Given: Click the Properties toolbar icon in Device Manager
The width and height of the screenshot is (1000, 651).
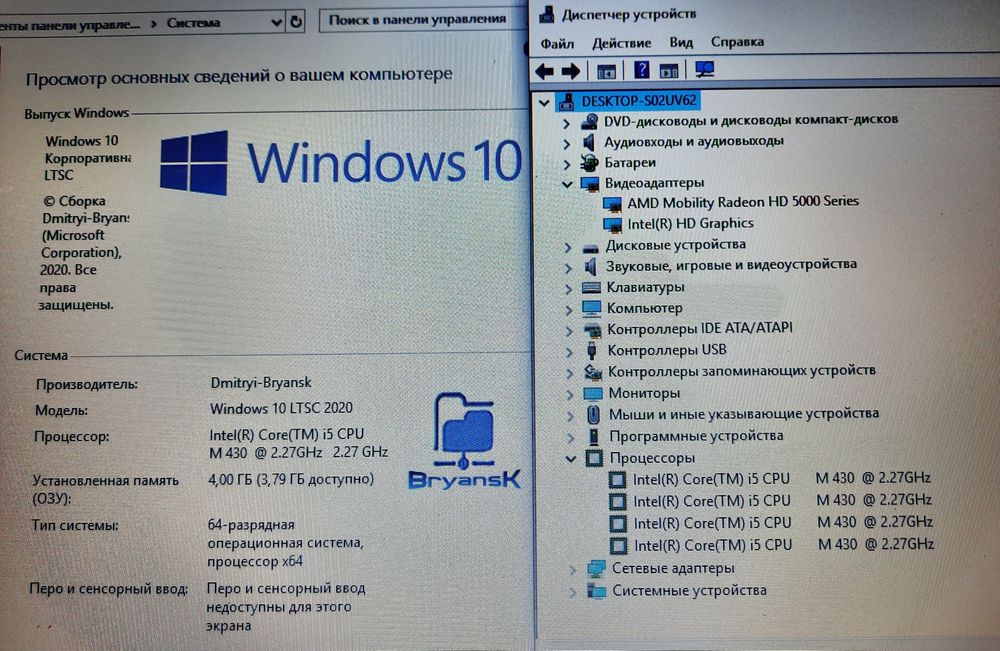Looking at the screenshot, I should pos(607,71).
